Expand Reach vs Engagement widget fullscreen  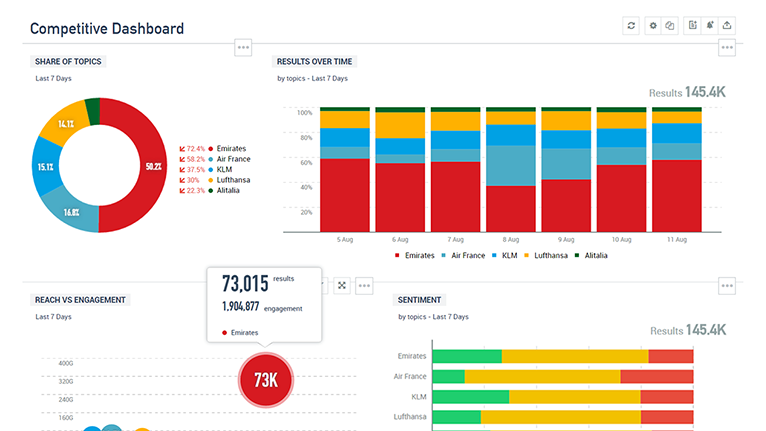click(342, 285)
